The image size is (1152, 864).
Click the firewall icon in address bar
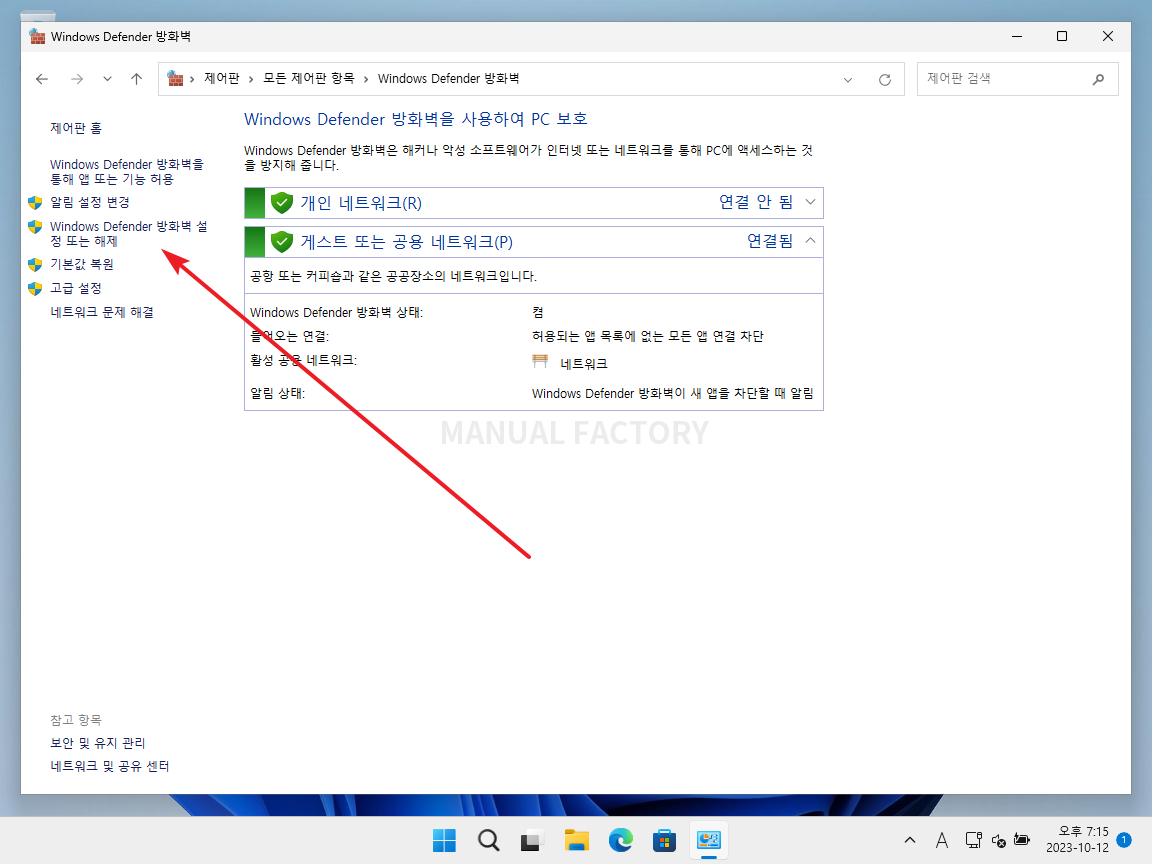[175, 79]
